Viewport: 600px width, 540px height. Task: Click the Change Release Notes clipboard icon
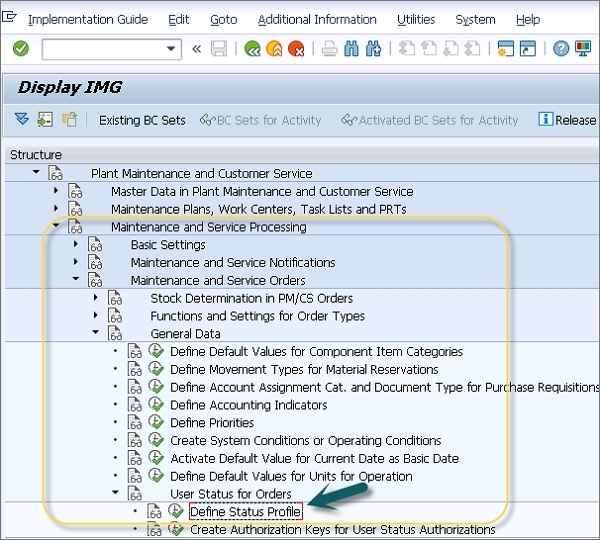(x=69, y=120)
